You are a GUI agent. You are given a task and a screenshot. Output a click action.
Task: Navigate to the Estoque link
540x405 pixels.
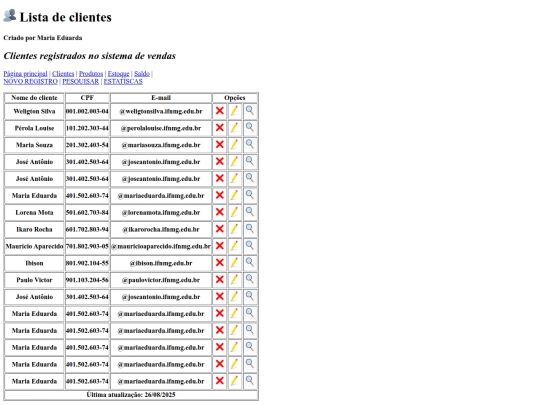[x=118, y=74]
